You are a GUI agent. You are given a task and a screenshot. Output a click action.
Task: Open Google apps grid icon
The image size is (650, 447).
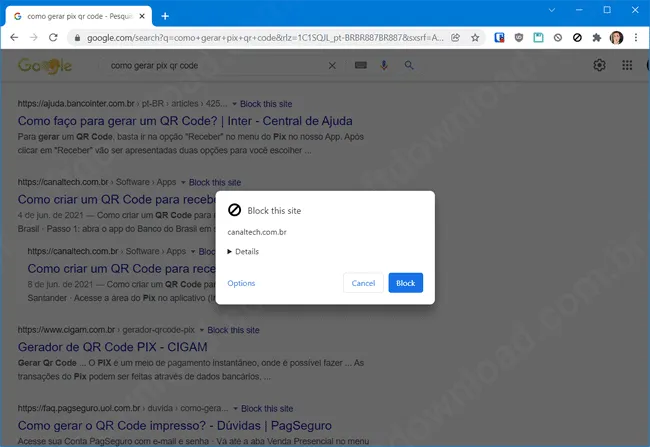(627, 65)
